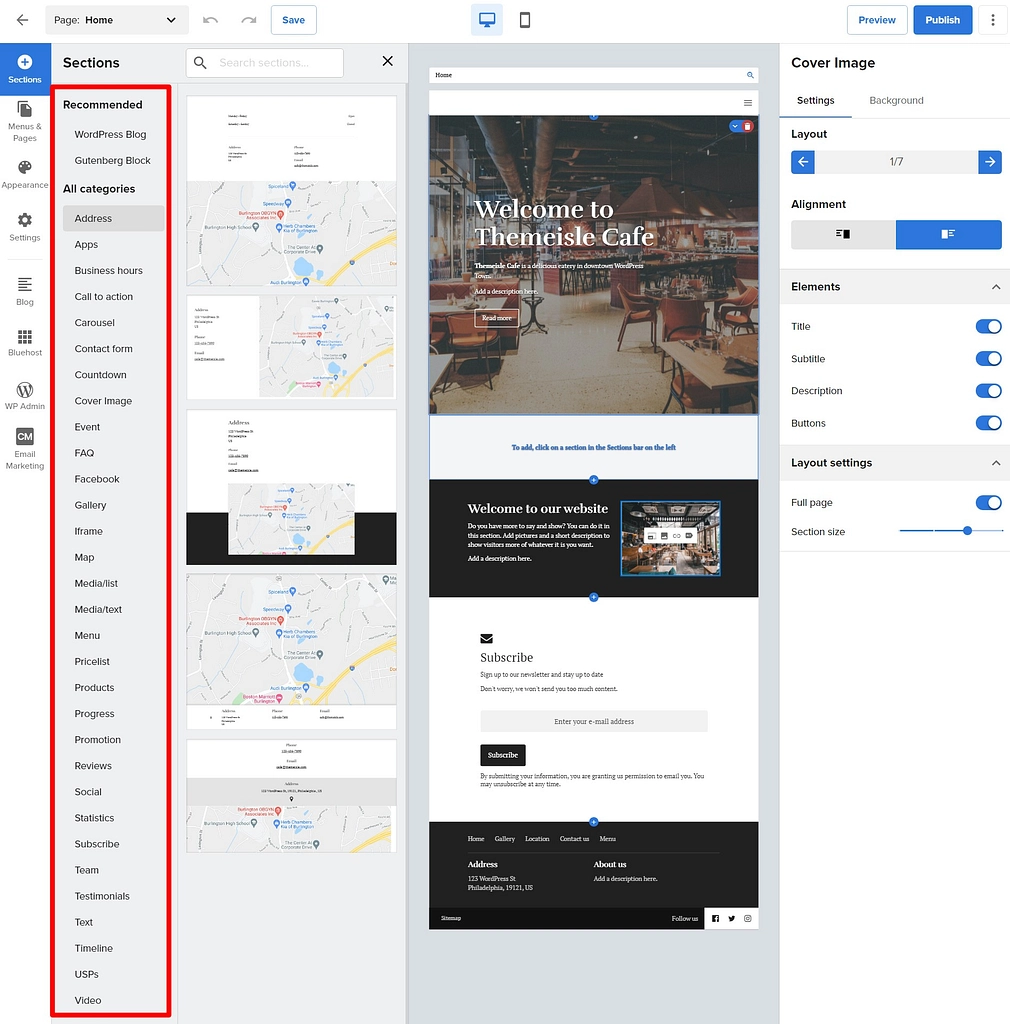This screenshot has width=1010, height=1024.
Task: Click the Search sections field
Action: pyautogui.click(x=264, y=63)
